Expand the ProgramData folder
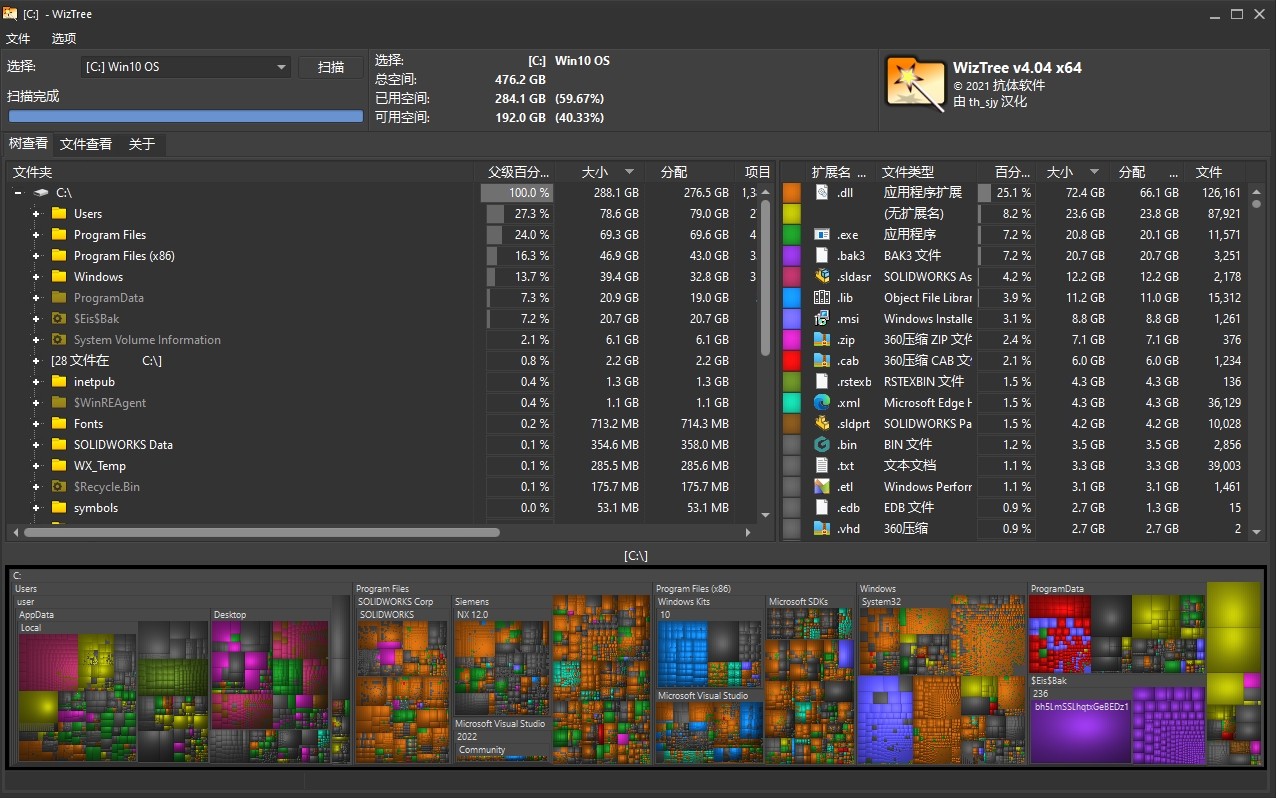1276x798 pixels. coord(36,298)
